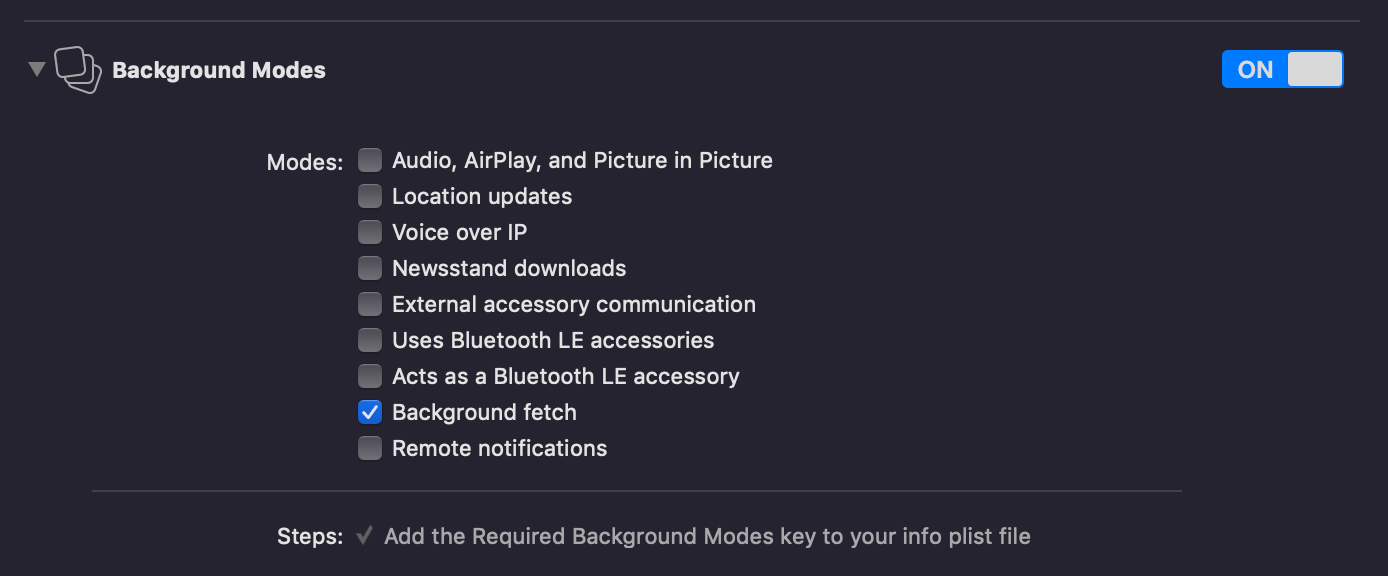The image size is (1388, 576).
Task: Click the Background Modes capability icon
Action: (76, 69)
